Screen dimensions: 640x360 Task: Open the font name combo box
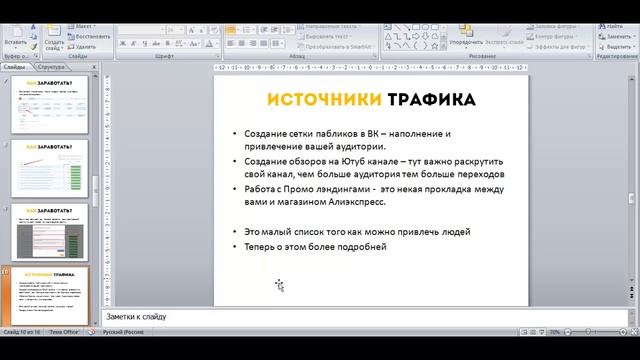[141, 30]
